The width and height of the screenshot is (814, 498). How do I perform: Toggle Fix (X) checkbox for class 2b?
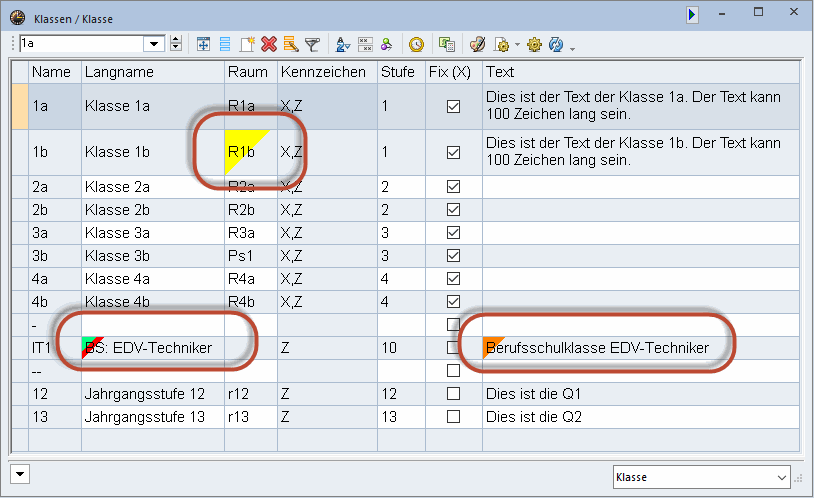[x=453, y=209]
